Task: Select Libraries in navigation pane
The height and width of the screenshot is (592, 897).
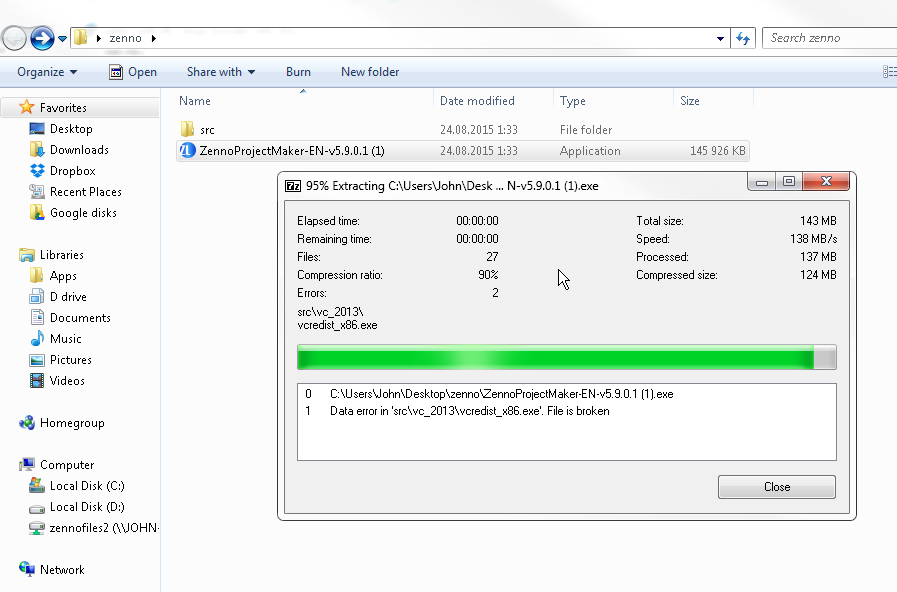Action: 62,255
